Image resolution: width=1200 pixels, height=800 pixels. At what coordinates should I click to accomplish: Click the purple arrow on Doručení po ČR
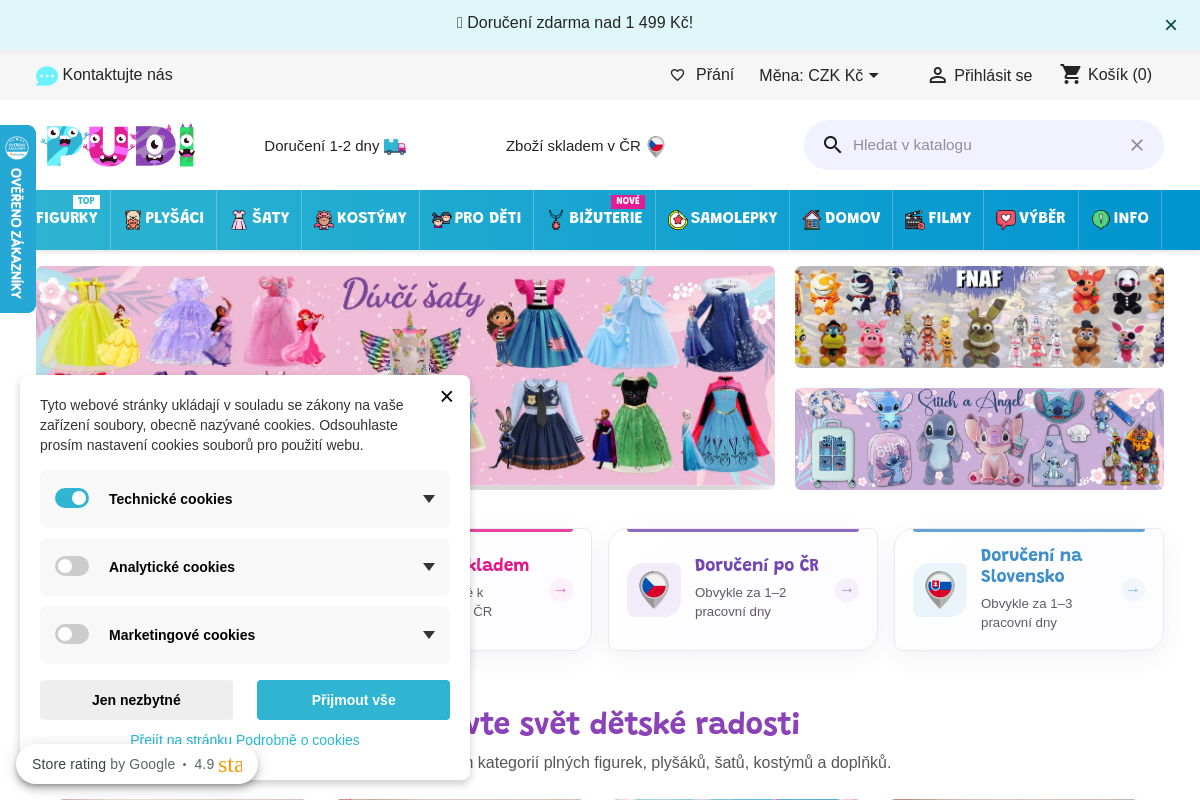point(847,590)
